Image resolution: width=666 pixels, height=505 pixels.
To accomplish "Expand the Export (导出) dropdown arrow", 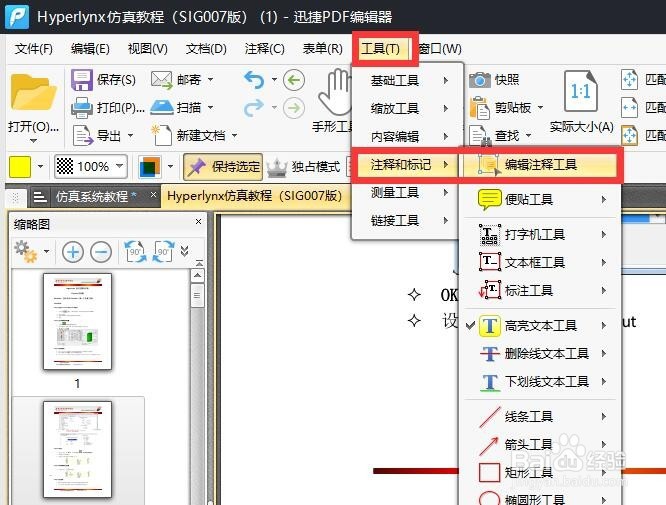I will (x=130, y=136).
